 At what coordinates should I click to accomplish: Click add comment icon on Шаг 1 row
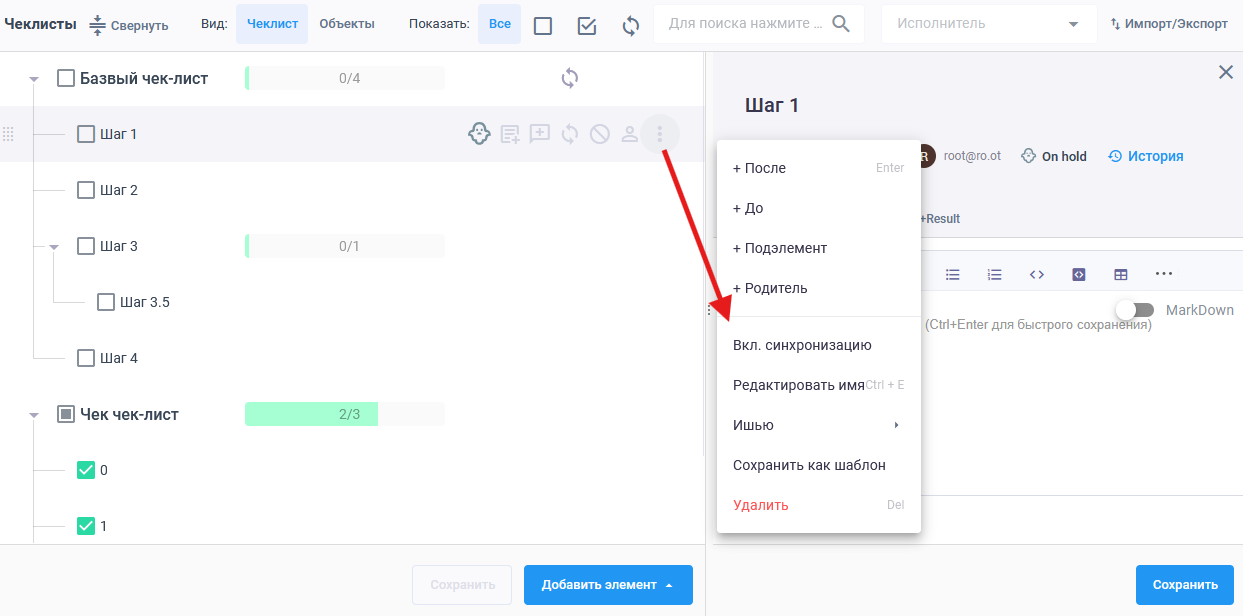pos(540,134)
